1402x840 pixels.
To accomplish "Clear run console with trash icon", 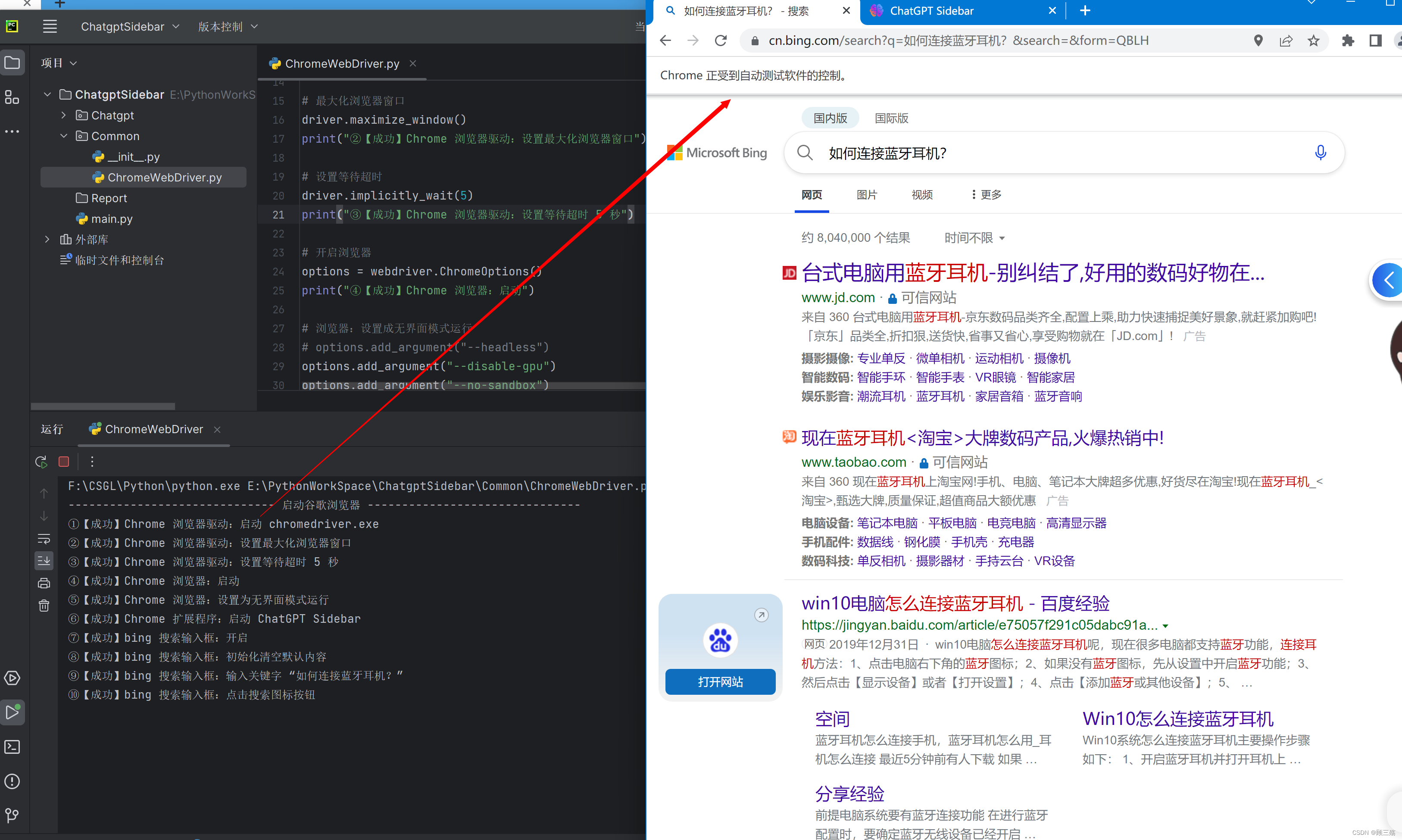I will tap(44, 606).
